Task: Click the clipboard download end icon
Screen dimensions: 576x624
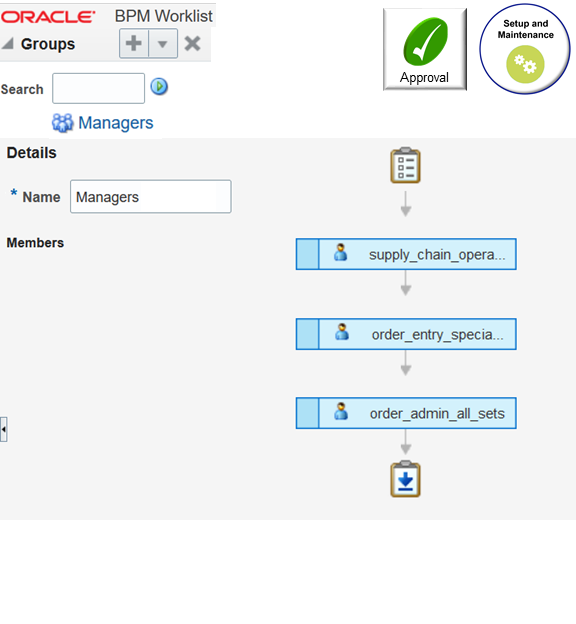Action: pos(405,479)
